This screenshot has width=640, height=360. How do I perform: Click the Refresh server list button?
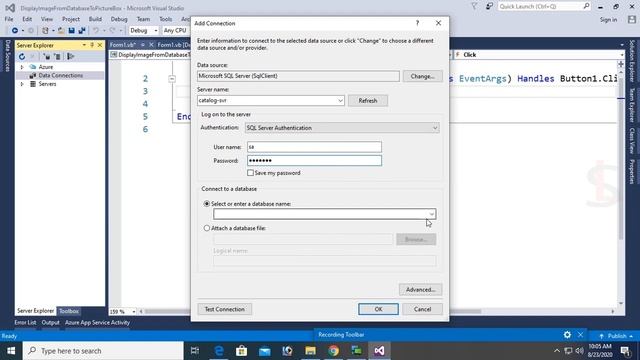pyautogui.click(x=368, y=100)
